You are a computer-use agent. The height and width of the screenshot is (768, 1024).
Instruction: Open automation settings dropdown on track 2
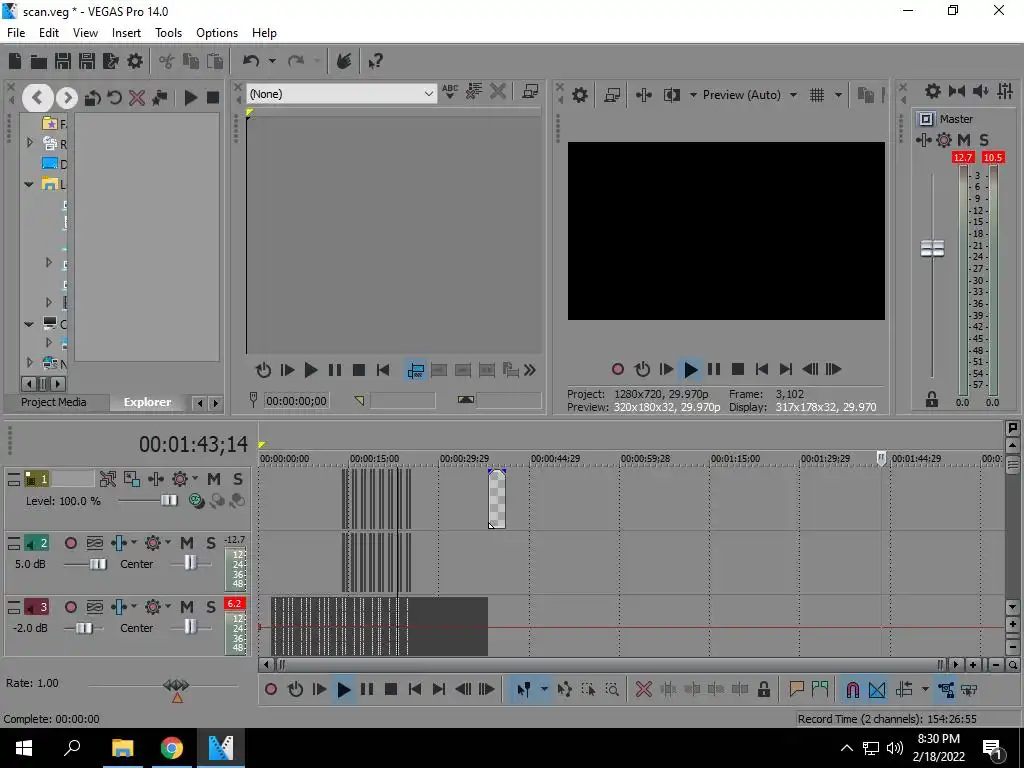[x=168, y=543]
